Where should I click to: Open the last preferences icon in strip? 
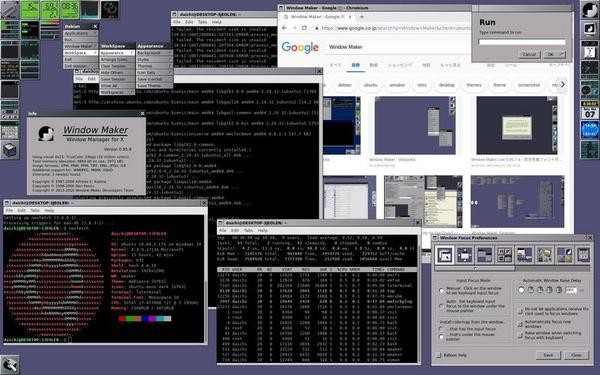[x=583, y=255]
